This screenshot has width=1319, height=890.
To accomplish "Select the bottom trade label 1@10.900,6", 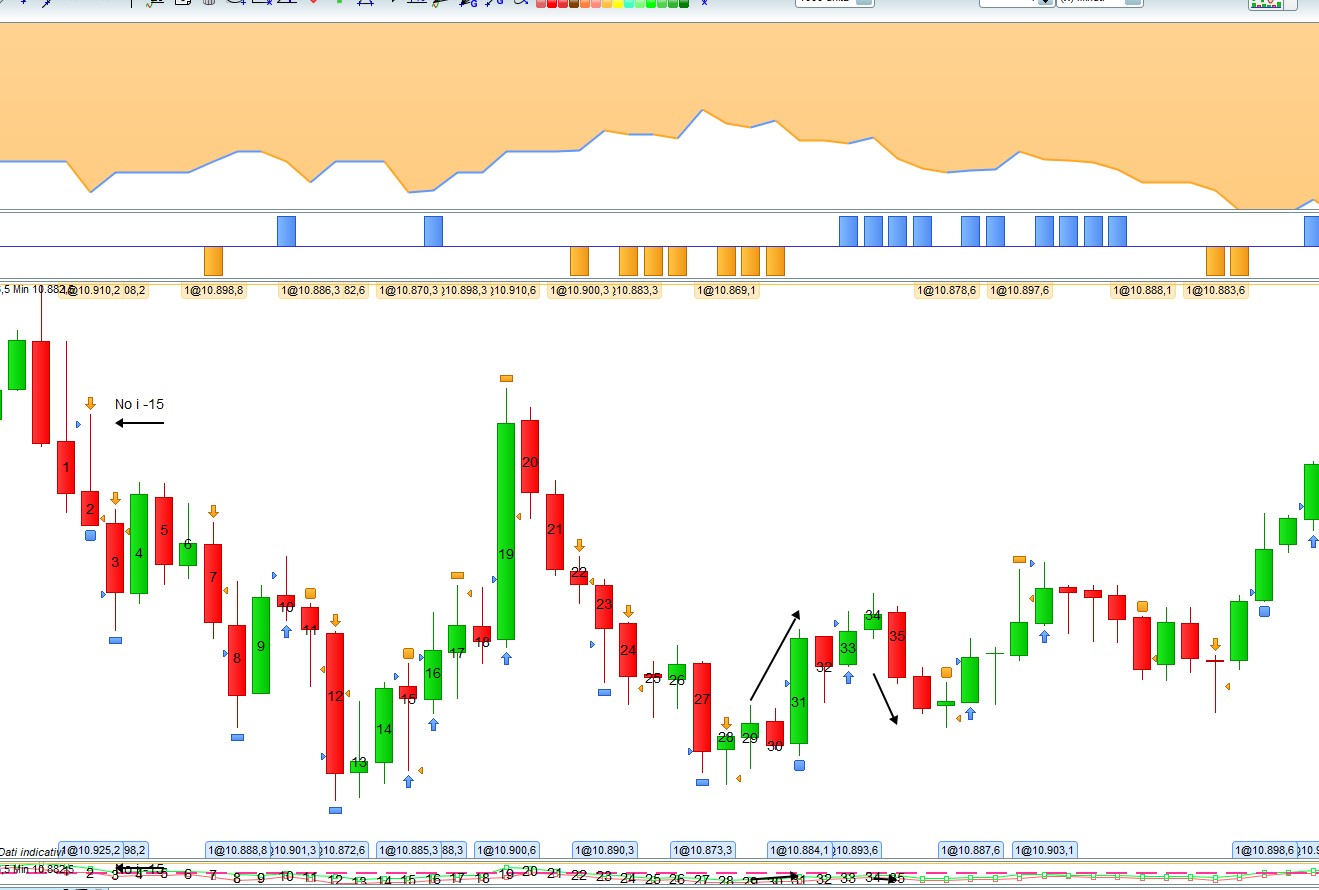I will click(x=506, y=850).
